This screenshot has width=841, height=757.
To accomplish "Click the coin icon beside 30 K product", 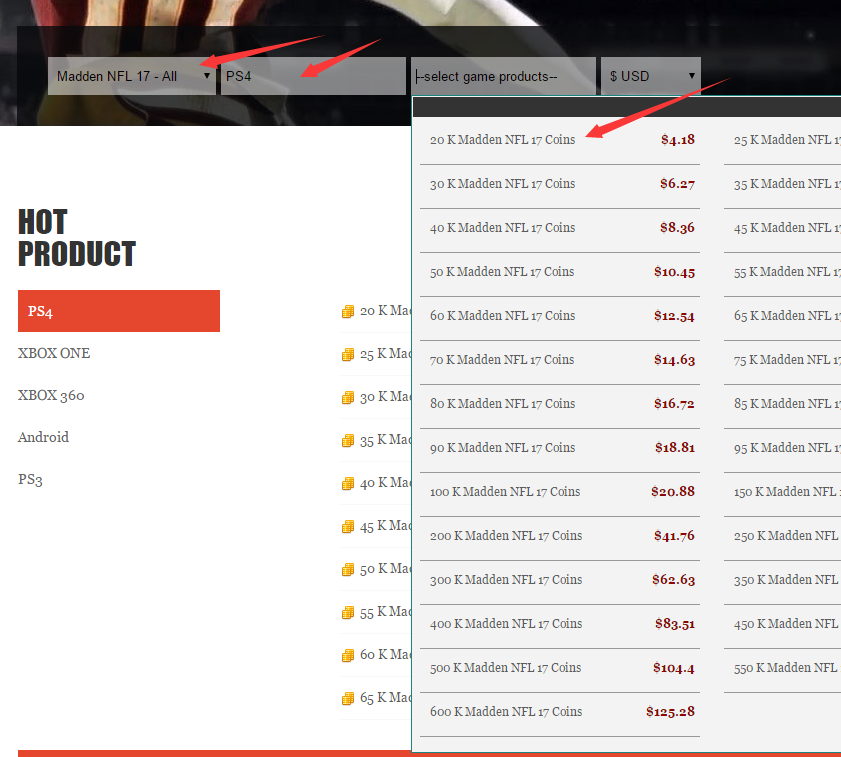I will tap(348, 398).
